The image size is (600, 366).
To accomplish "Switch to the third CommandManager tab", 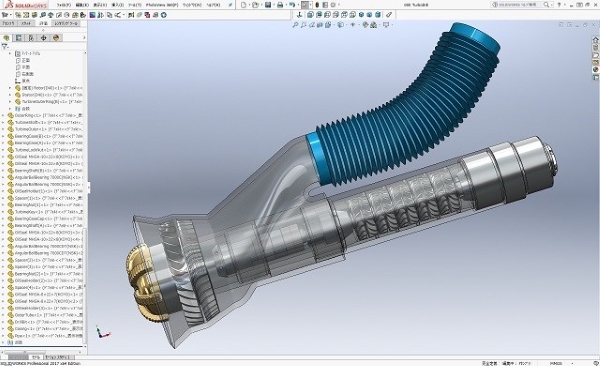I will pos(43,23).
